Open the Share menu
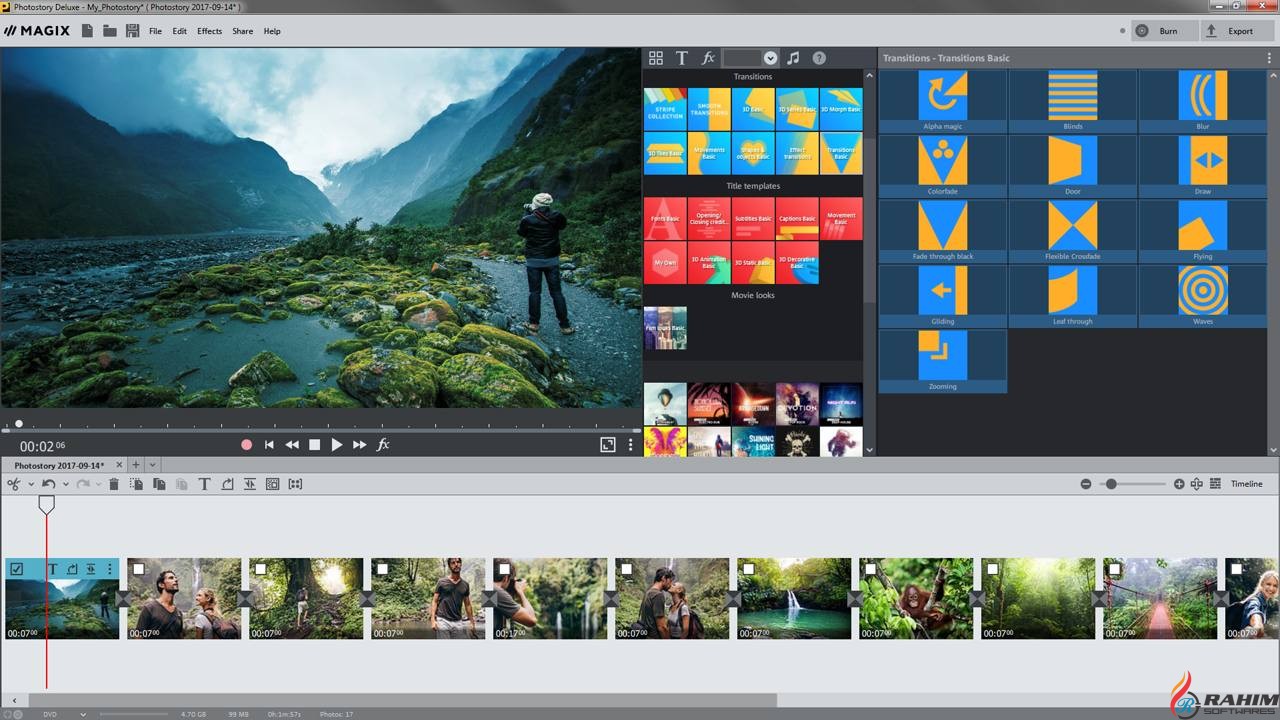The image size is (1280, 720). [242, 31]
